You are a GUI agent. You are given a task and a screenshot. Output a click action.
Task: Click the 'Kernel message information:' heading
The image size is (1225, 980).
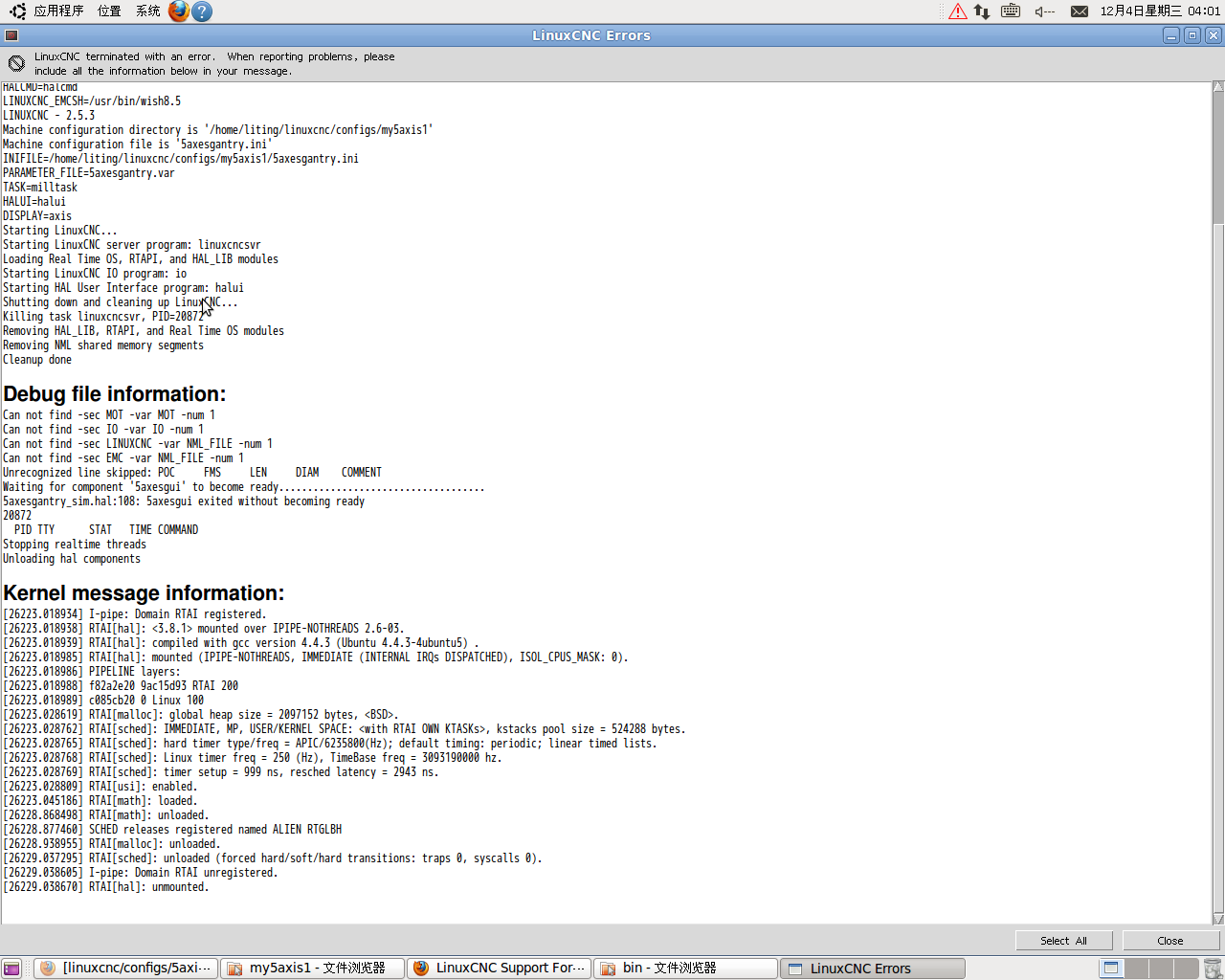pyautogui.click(x=144, y=593)
